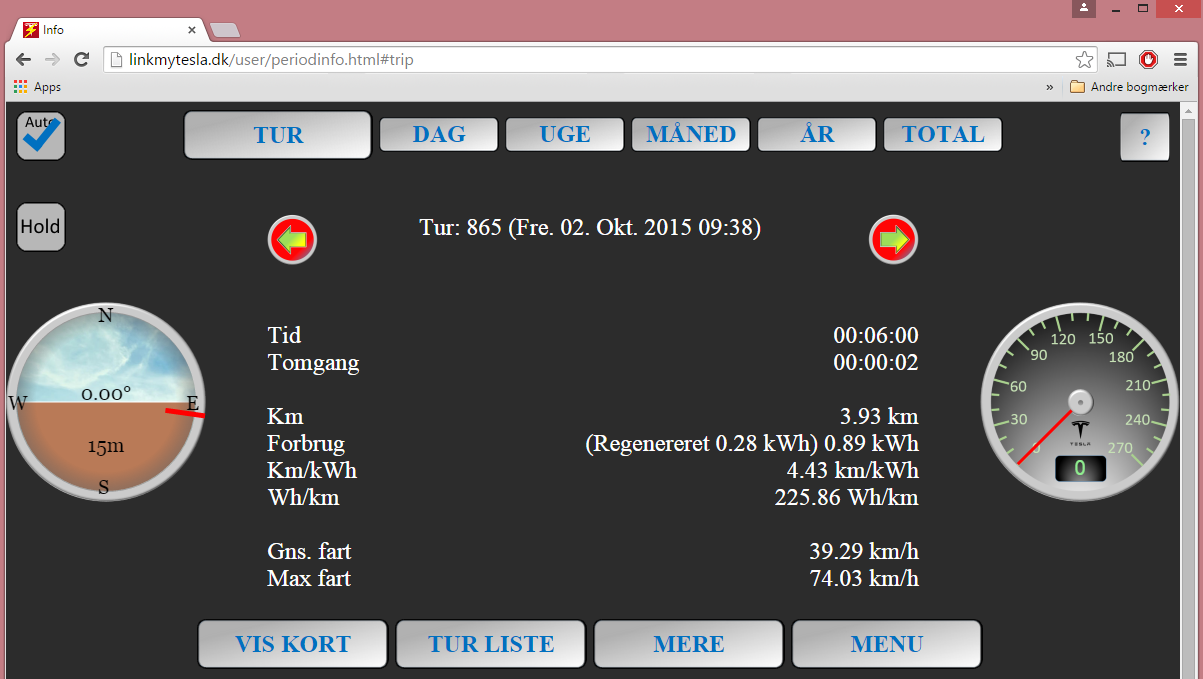Go to next trip with right arrow
The width and height of the screenshot is (1203, 679).
[x=893, y=239]
